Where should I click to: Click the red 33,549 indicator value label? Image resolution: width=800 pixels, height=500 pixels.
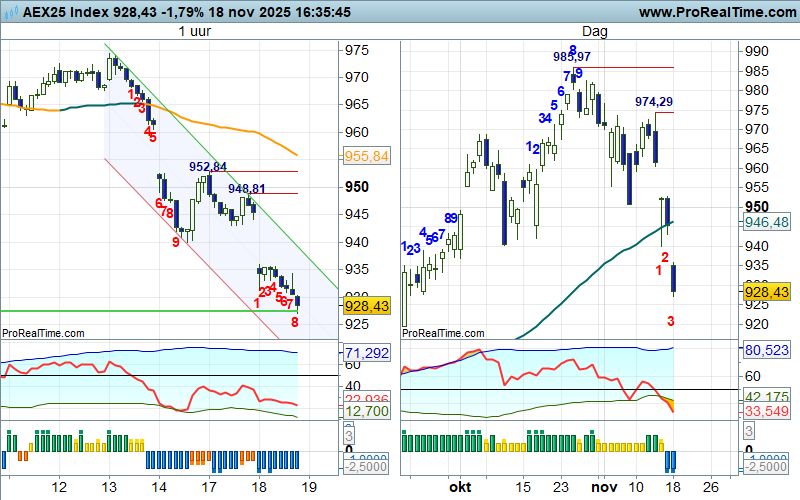766,411
